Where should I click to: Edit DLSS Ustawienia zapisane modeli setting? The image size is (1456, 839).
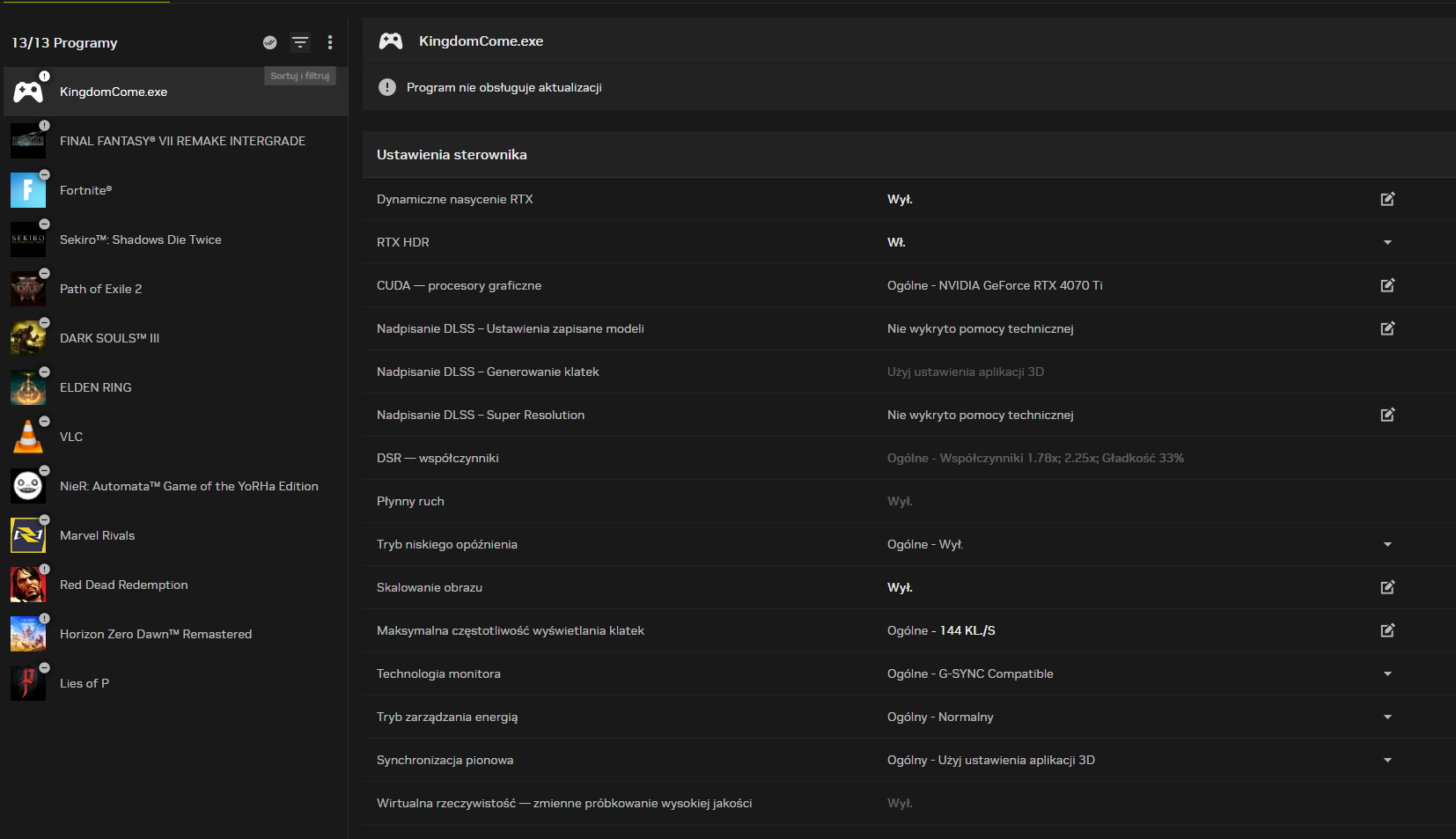point(1387,328)
